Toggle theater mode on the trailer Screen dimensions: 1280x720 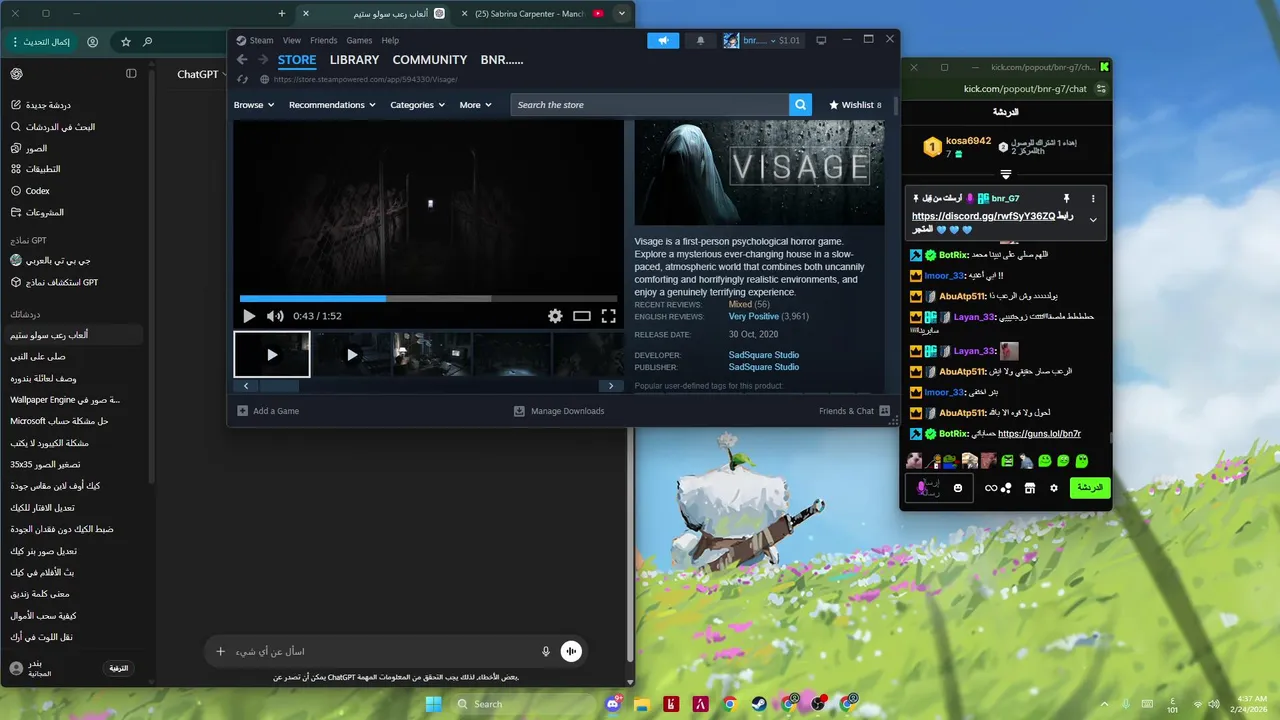582,316
